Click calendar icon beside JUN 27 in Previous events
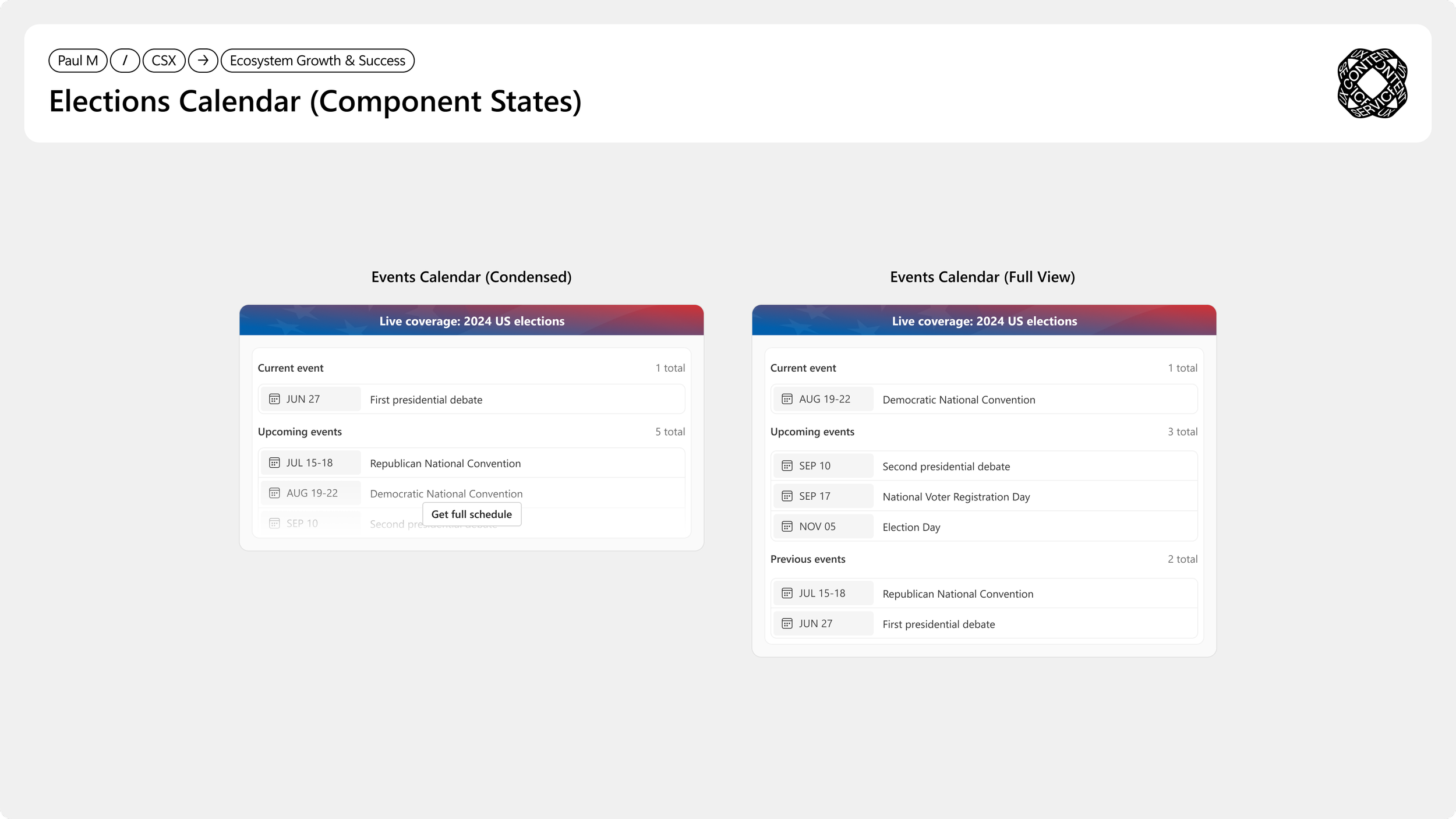The image size is (1456, 819). click(x=787, y=624)
